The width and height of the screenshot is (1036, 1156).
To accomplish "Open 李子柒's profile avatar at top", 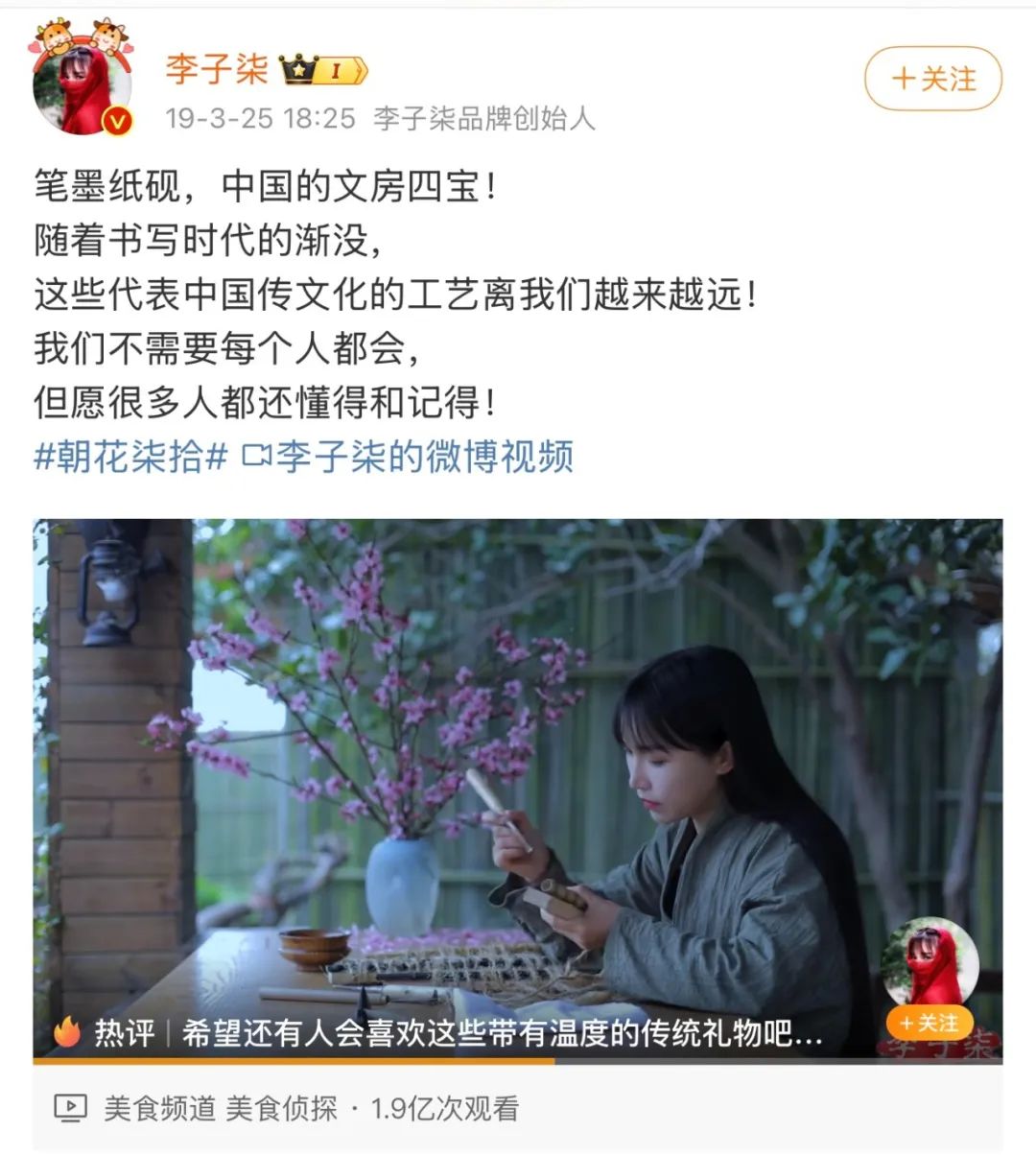I will click(82, 90).
